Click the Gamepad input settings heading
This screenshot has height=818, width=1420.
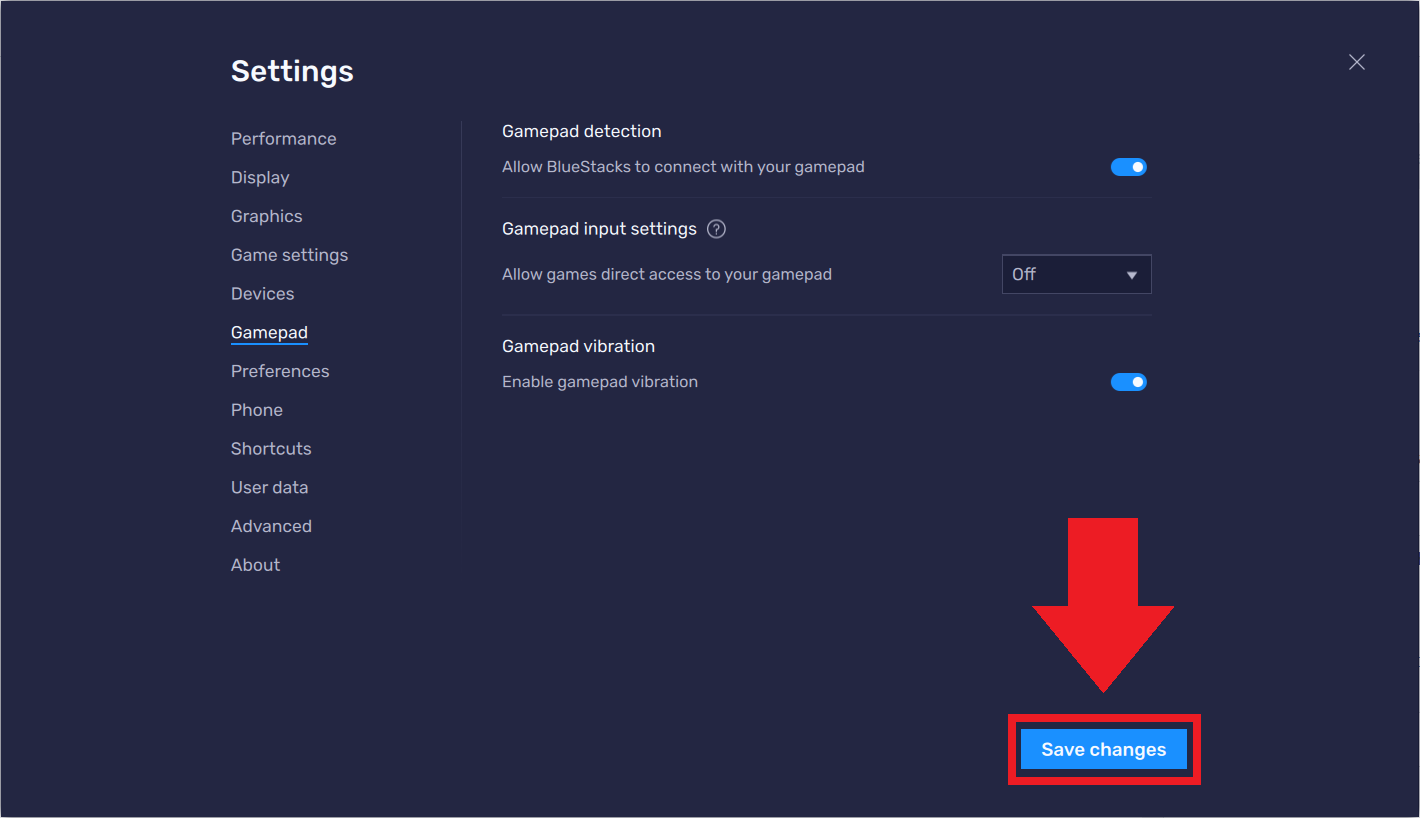pyautogui.click(x=599, y=229)
